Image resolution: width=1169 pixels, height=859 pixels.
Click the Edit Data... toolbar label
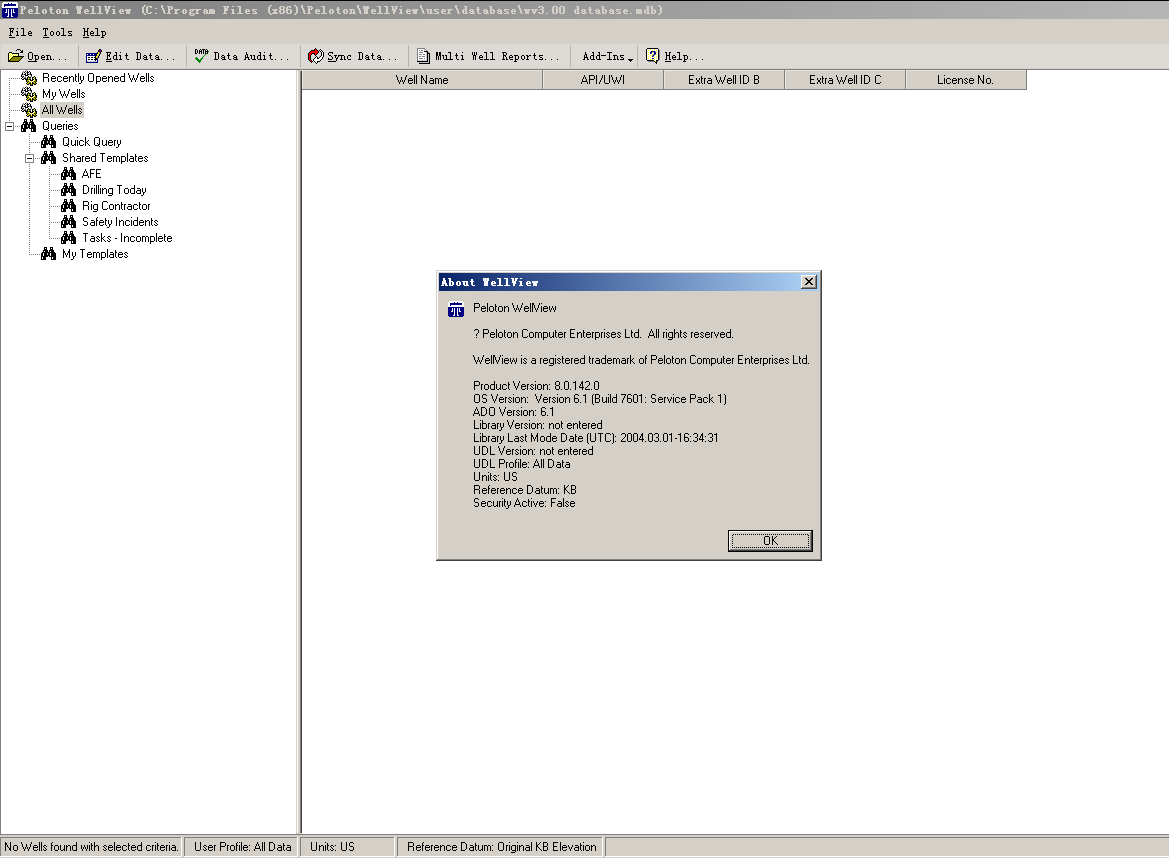pyautogui.click(x=140, y=57)
